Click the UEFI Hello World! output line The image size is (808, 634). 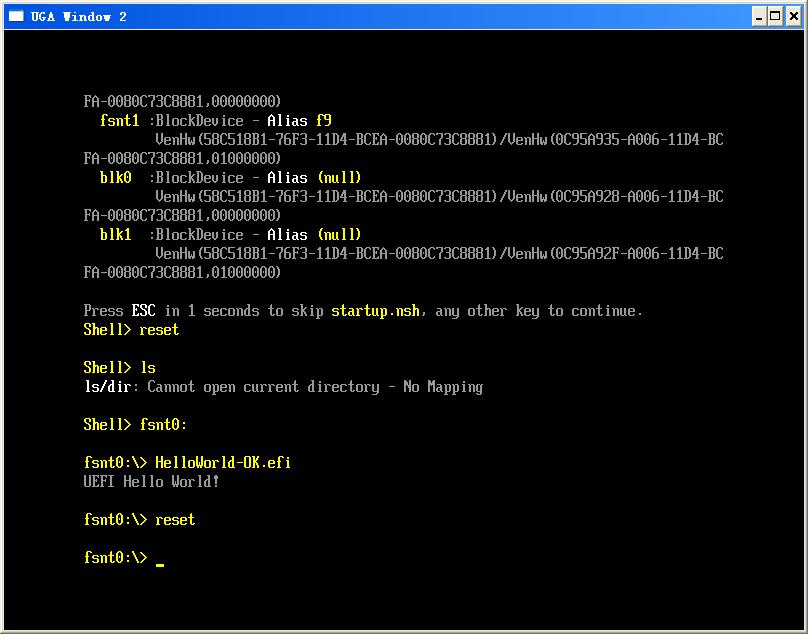point(152,481)
